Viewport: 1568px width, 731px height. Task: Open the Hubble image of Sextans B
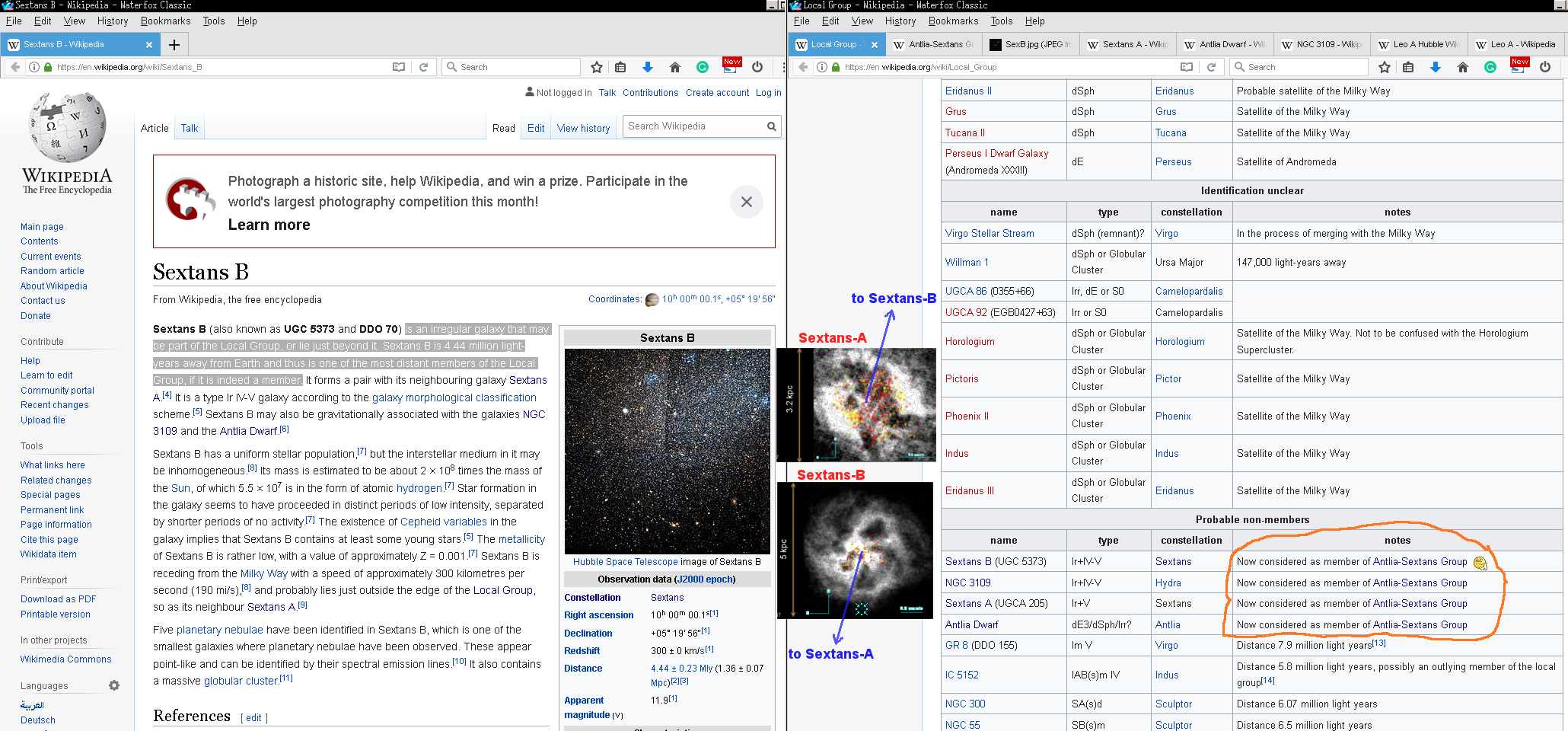tap(668, 451)
